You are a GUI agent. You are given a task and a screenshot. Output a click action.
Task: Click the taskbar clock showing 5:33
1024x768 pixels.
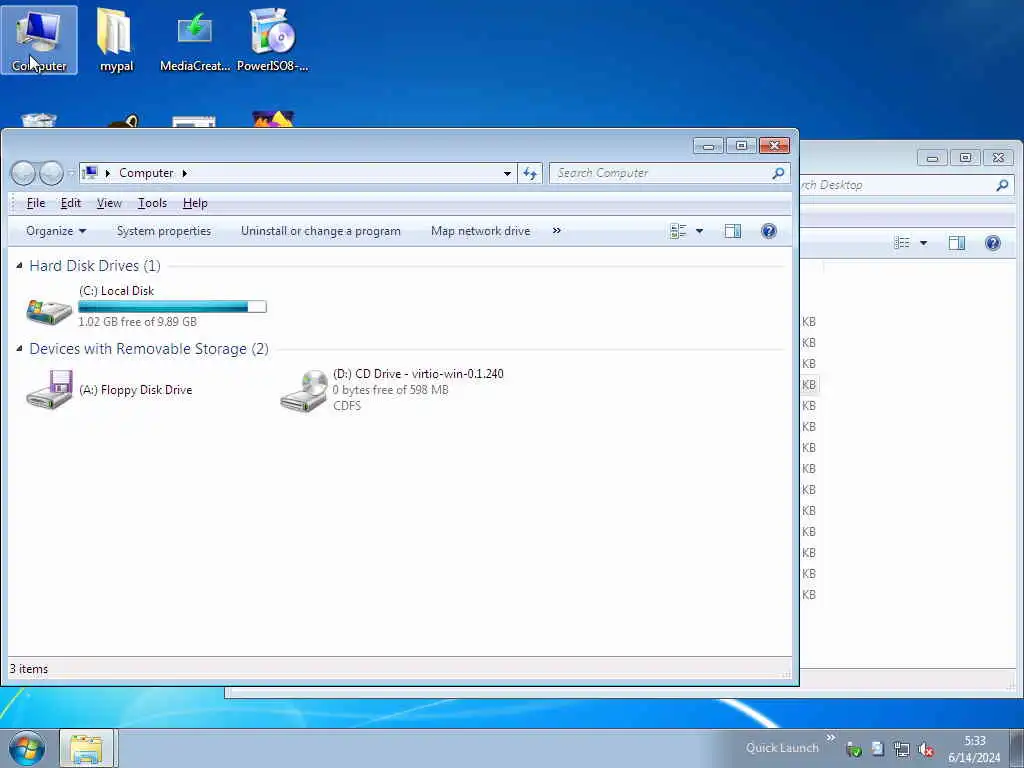tap(974, 749)
